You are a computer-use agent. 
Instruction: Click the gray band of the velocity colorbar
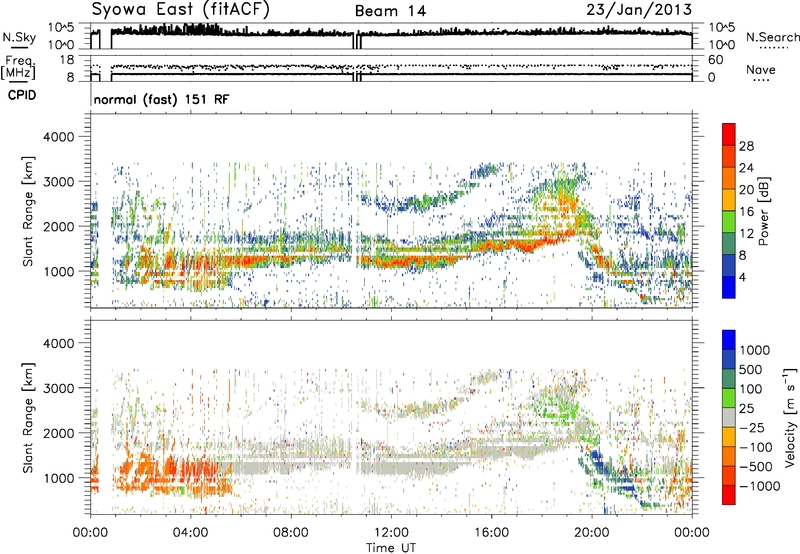tap(729, 417)
